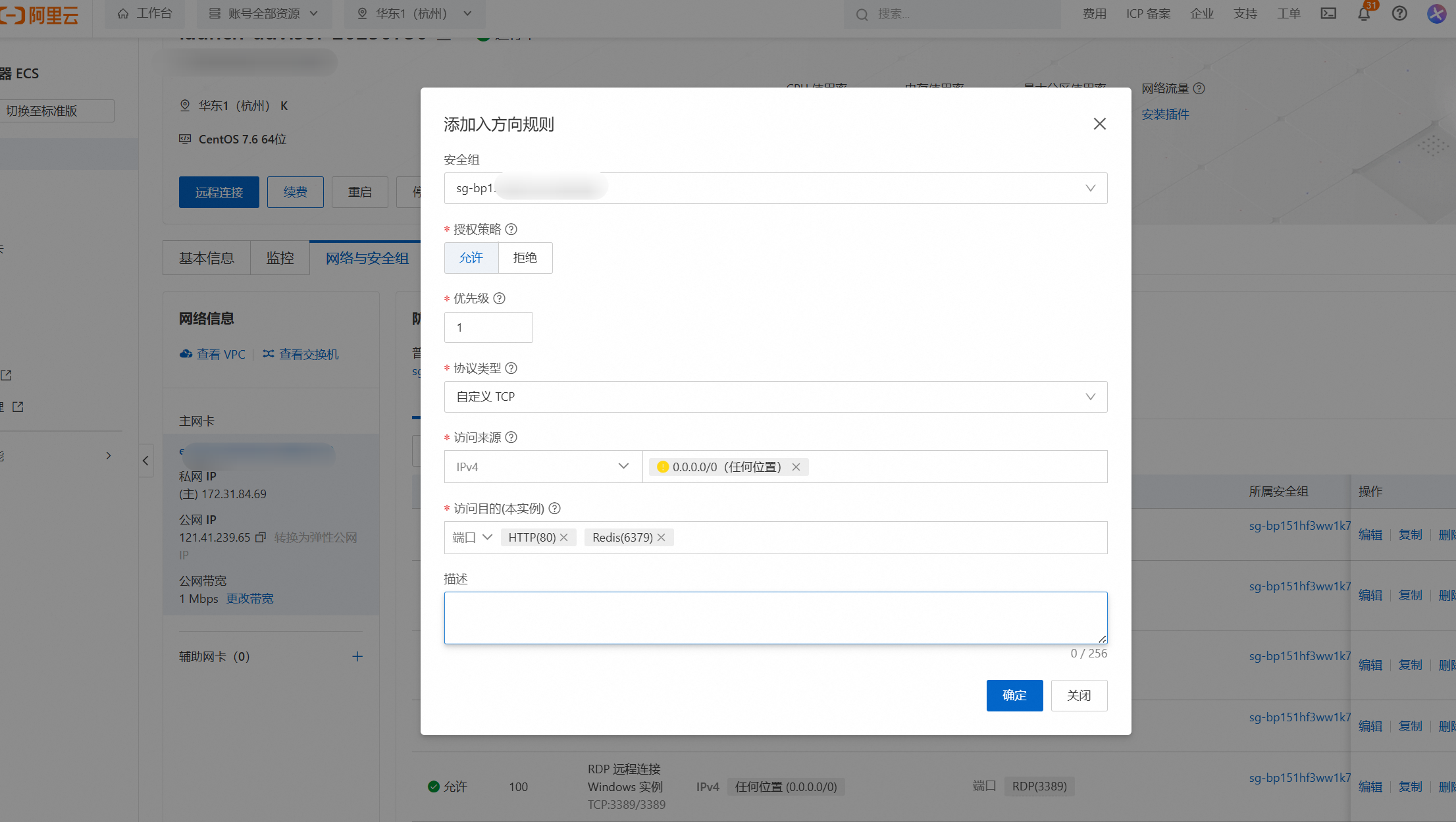Image resolution: width=1456 pixels, height=822 pixels.
Task: Click the 重启 button
Action: [x=360, y=192]
